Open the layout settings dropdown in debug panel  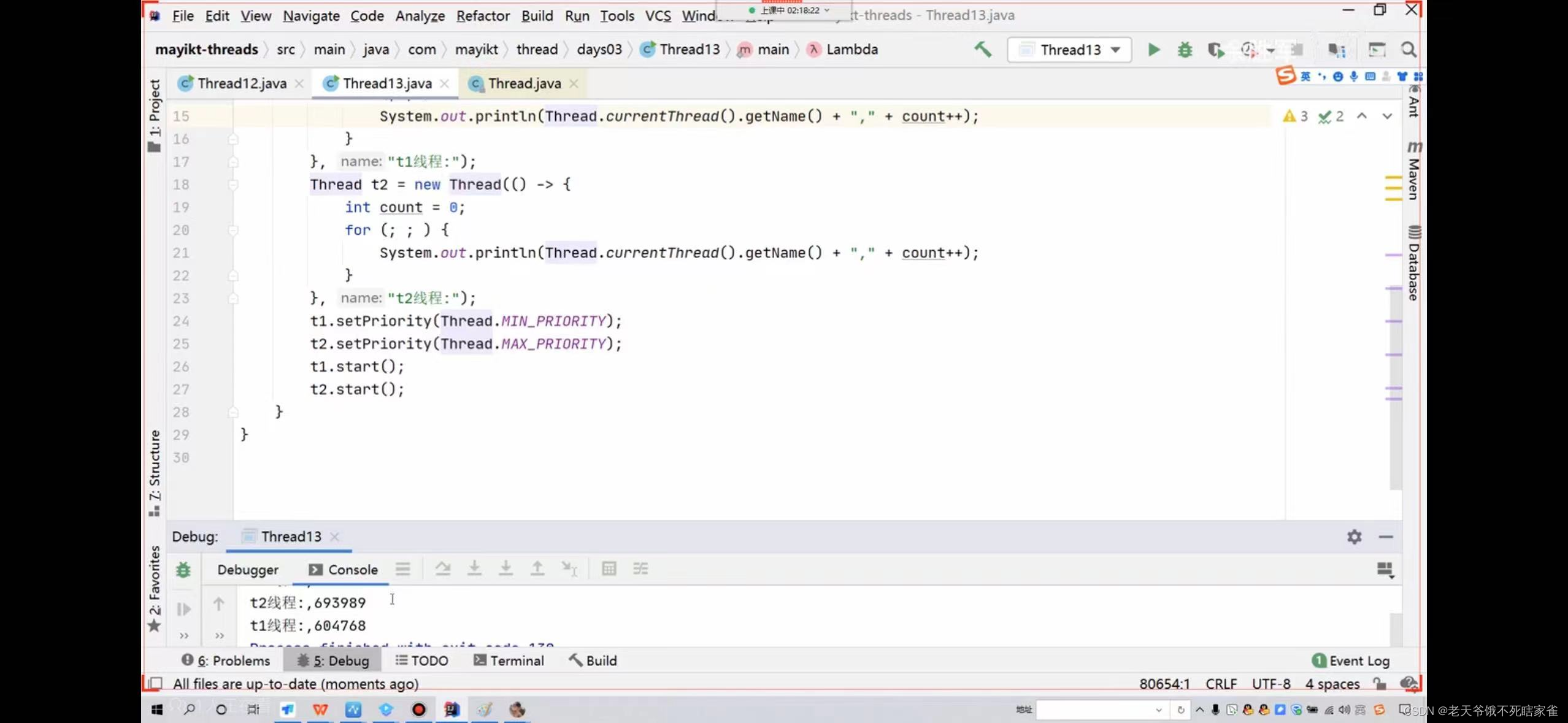(1385, 570)
